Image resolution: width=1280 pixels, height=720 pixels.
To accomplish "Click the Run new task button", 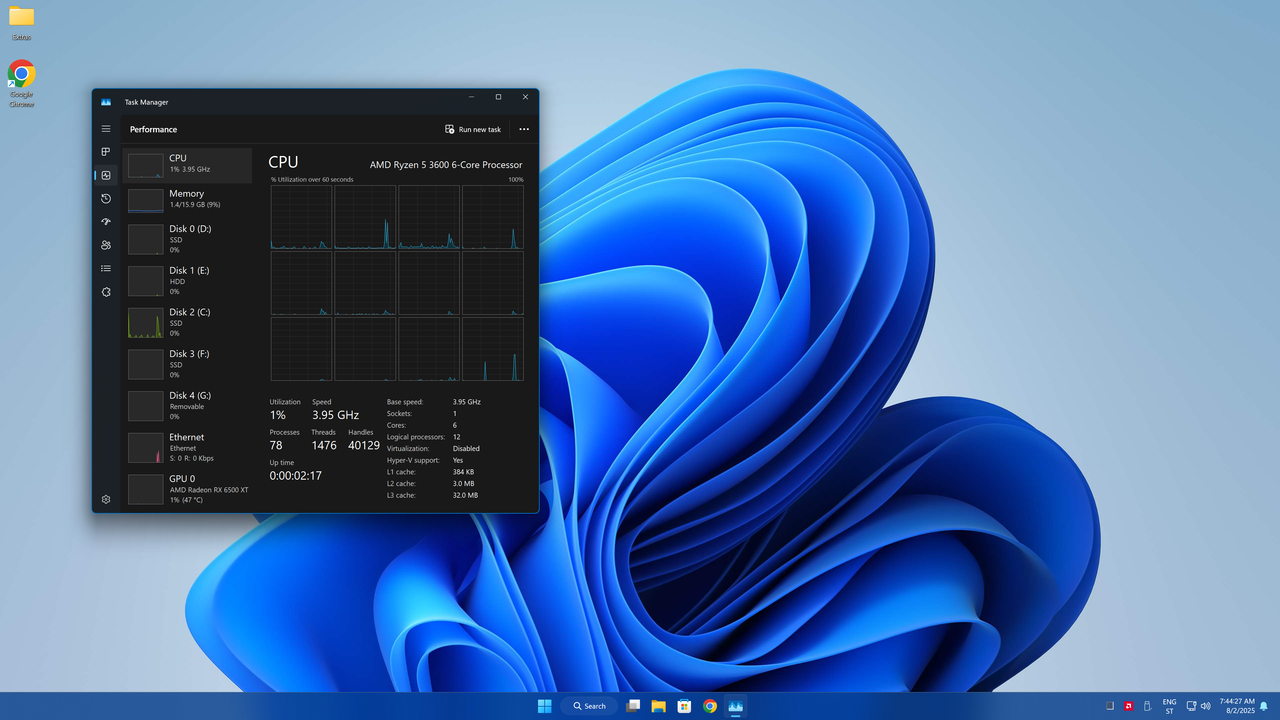I will [x=472, y=129].
